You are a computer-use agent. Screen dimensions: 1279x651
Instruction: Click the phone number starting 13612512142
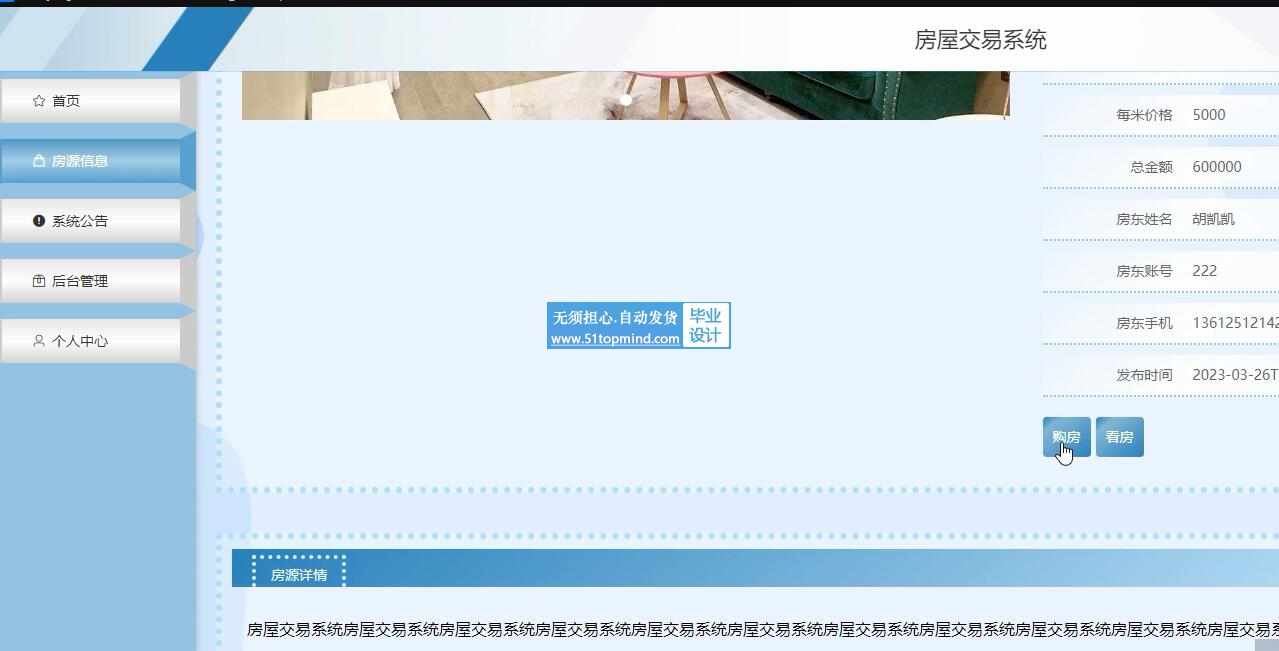point(1235,323)
